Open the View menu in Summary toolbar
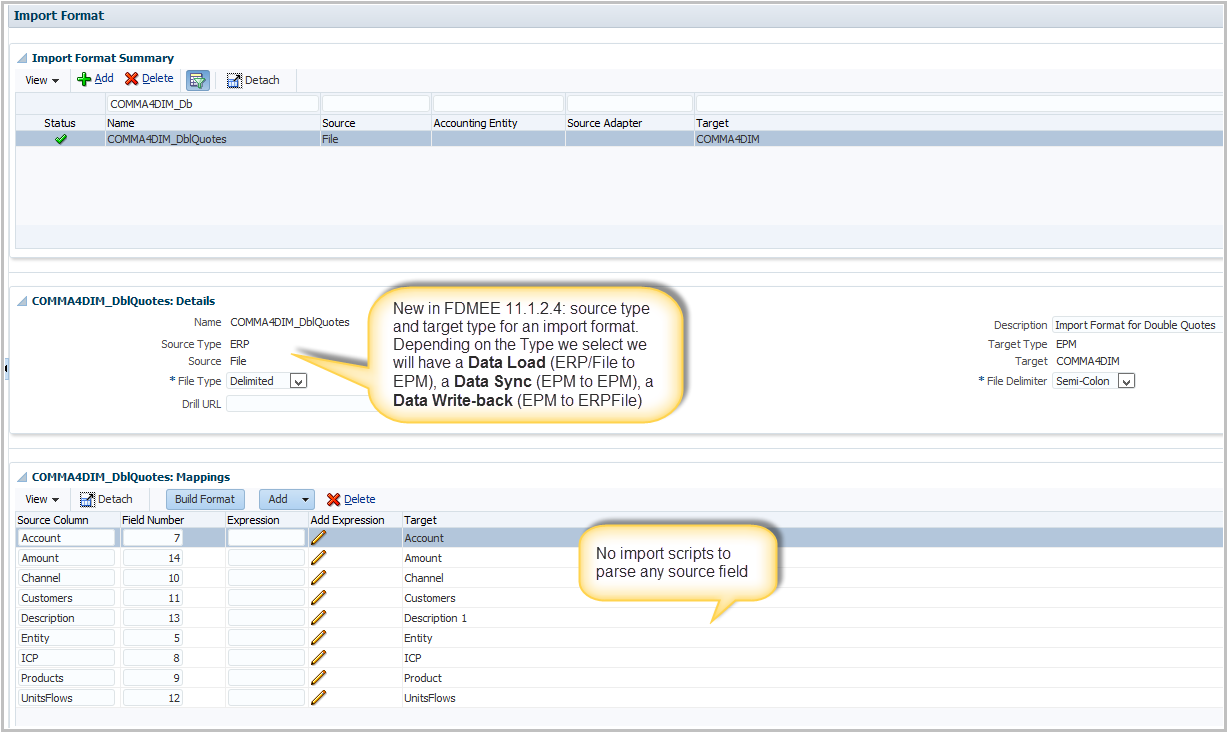The image size is (1228, 733). pos(42,80)
